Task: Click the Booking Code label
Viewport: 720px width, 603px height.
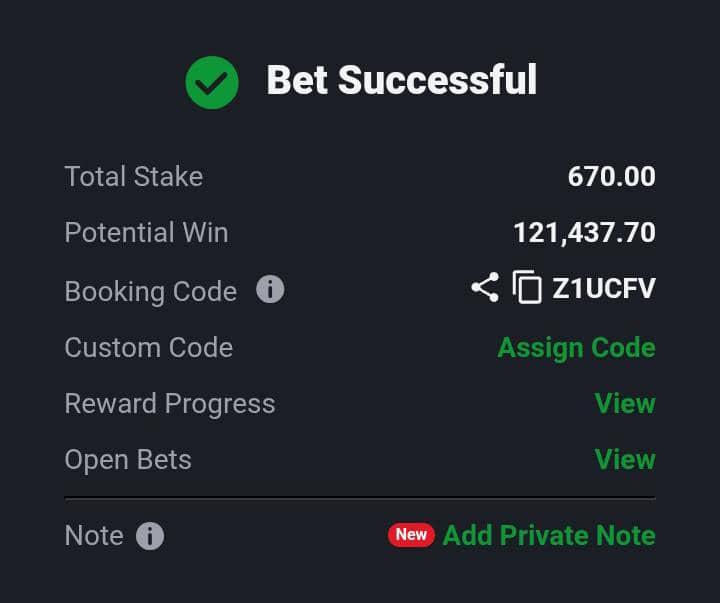Action: (x=151, y=292)
